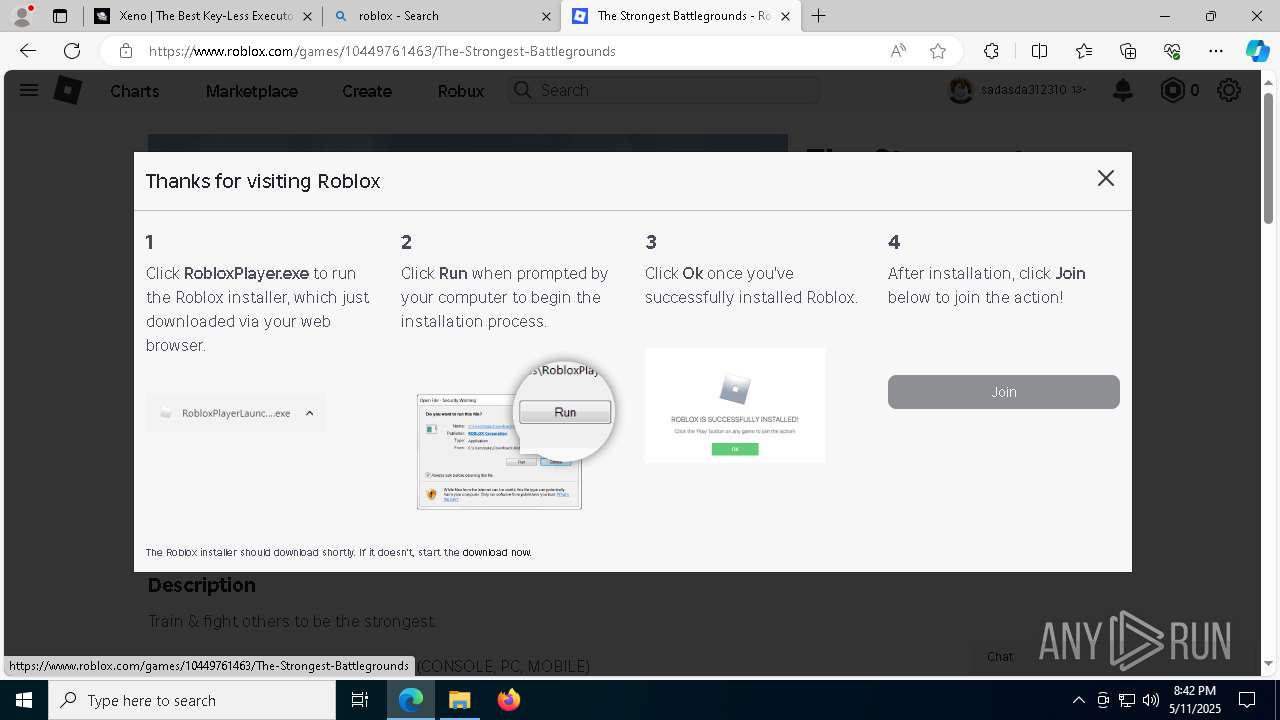Open the Robux page

460,91
